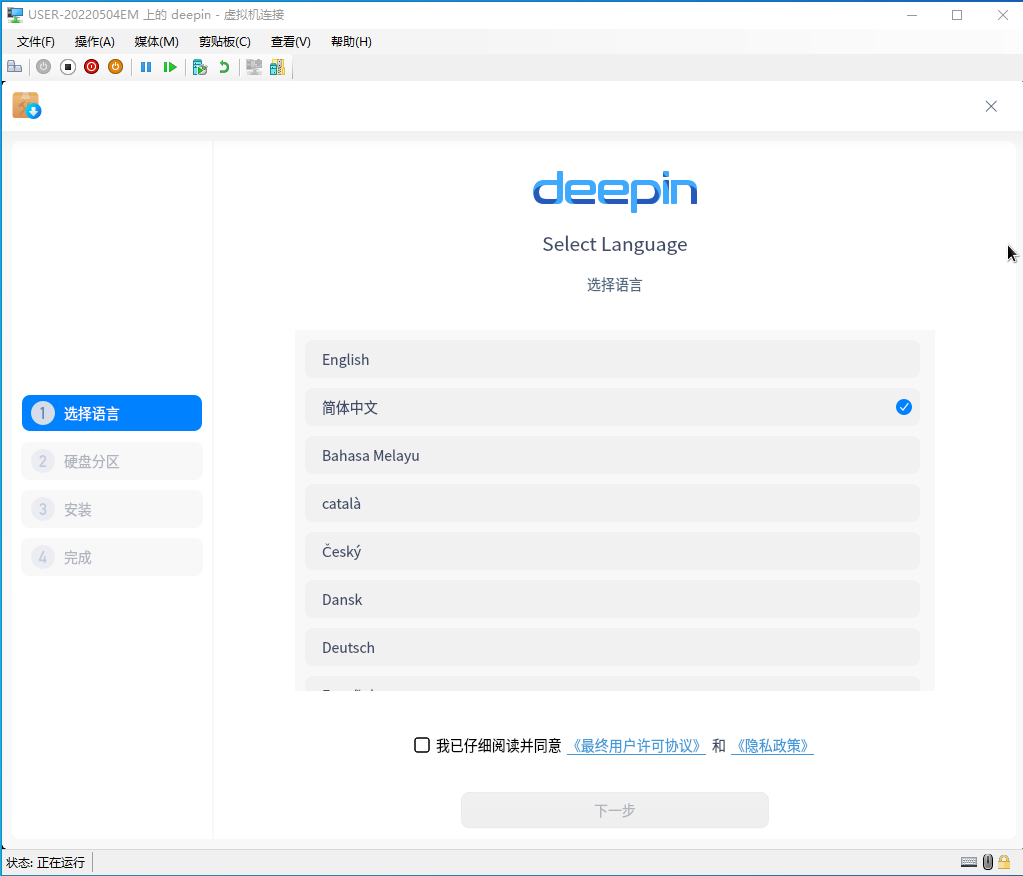Click the keyboard icon in the status bar
Screen dimensions: 1023x876
point(969,862)
